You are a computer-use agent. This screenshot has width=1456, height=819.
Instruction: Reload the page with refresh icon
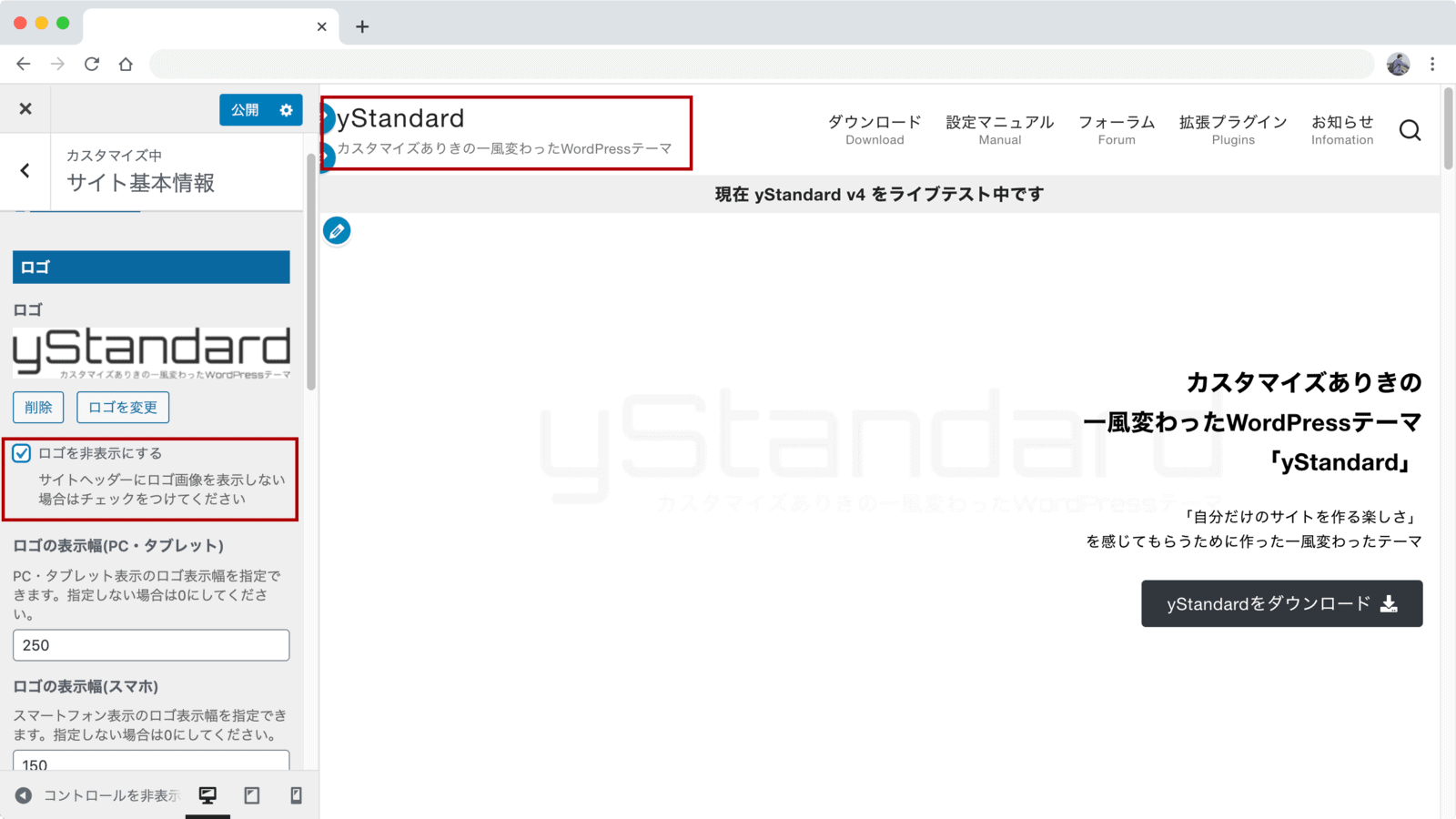(92, 64)
